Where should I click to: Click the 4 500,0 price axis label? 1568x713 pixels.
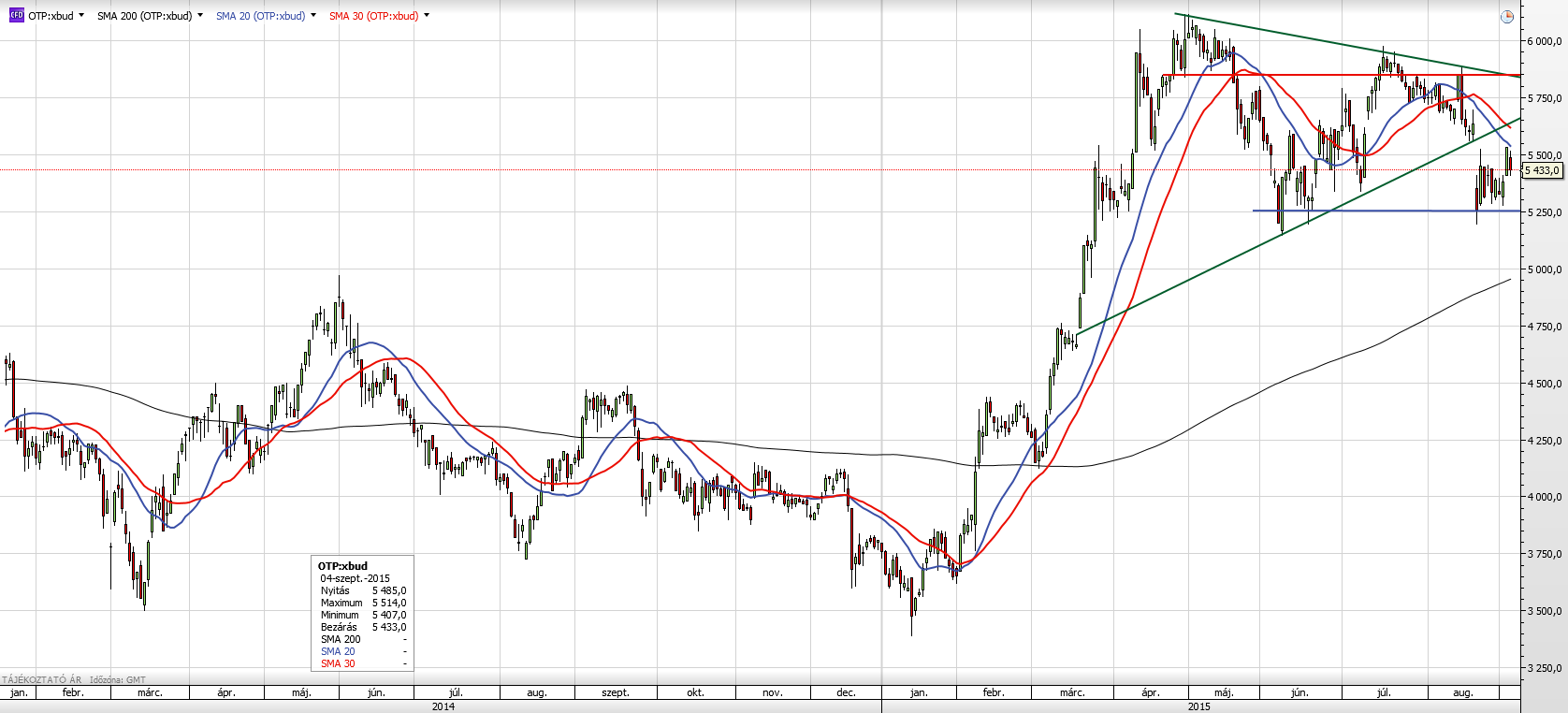pos(1544,384)
